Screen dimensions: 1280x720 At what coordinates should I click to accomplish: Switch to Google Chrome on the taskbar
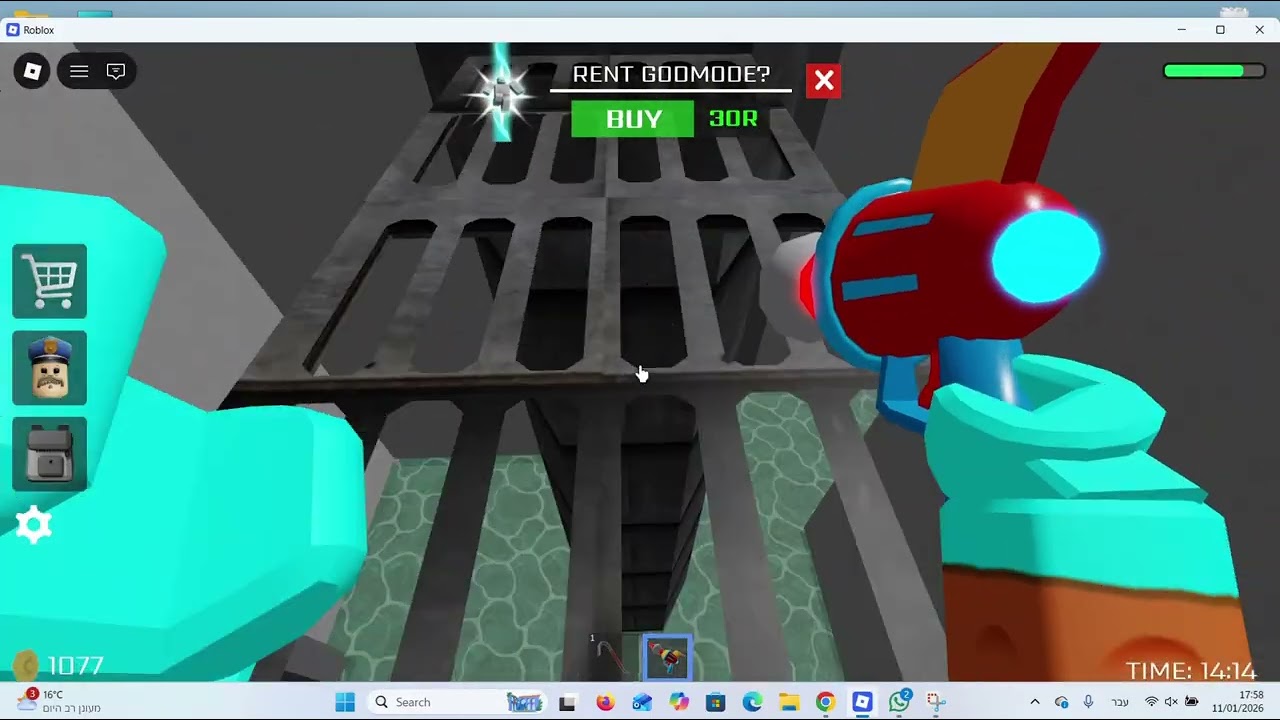(x=825, y=702)
